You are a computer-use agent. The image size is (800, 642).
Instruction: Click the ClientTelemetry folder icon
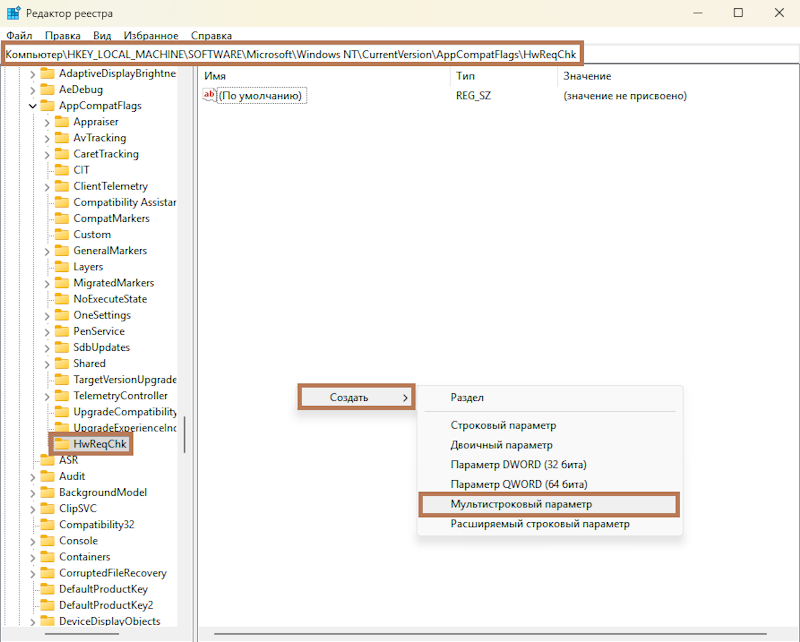(62, 186)
